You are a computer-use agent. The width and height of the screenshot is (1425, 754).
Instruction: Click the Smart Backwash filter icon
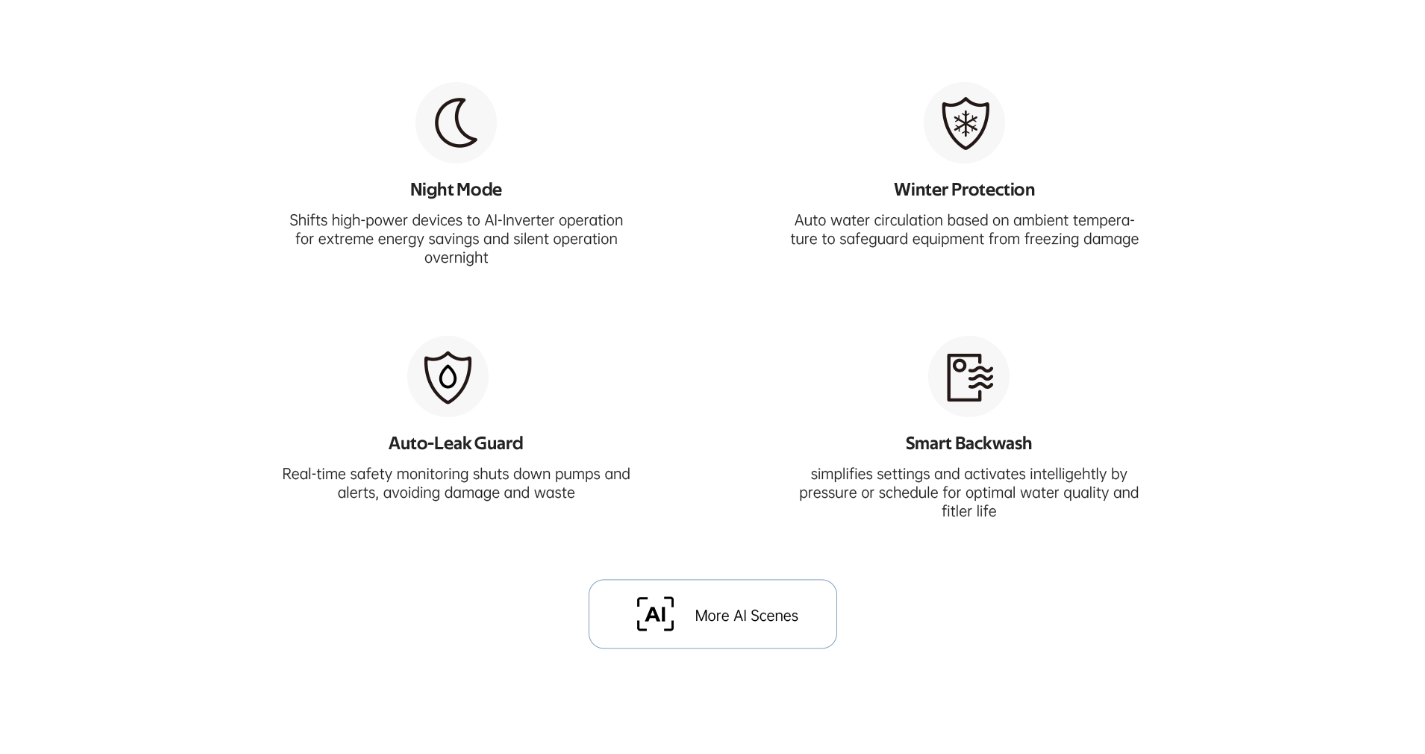point(968,377)
